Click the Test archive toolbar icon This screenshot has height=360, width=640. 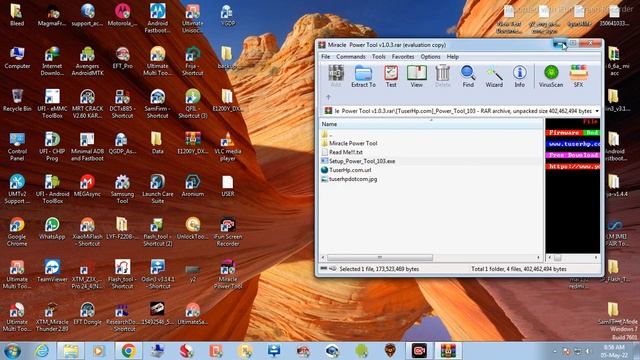click(x=391, y=76)
